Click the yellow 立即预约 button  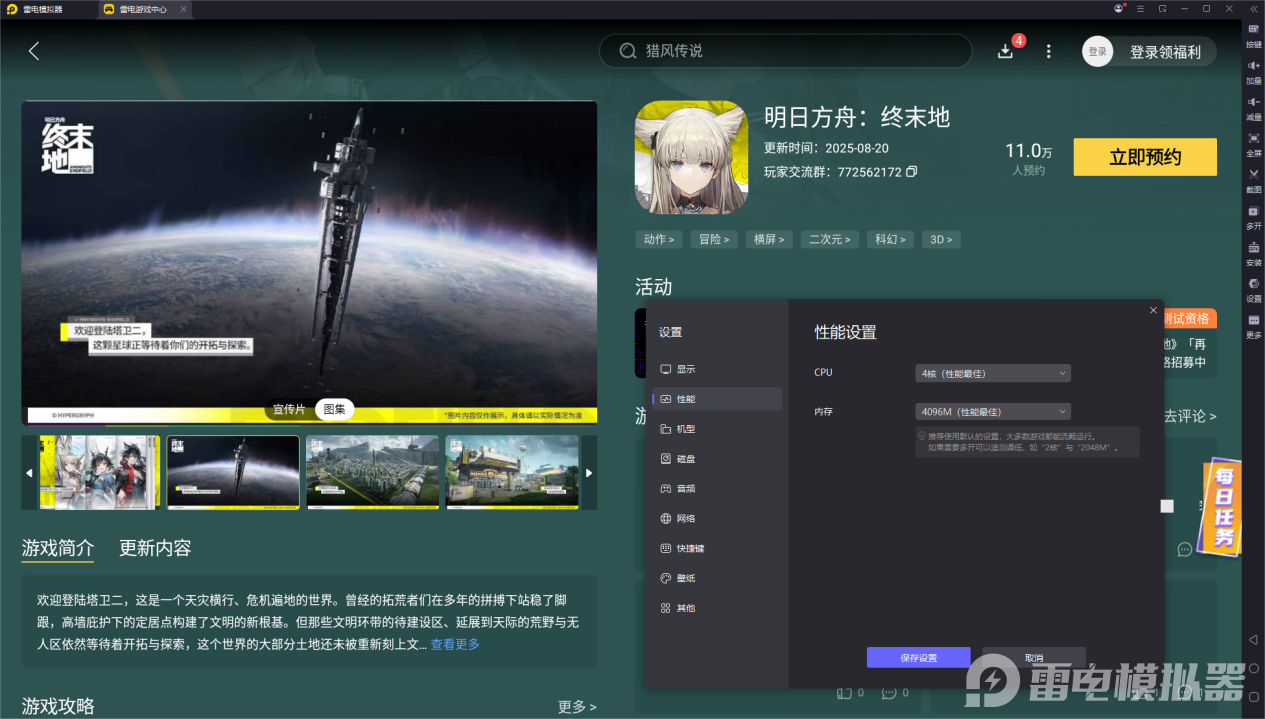[1145, 157]
